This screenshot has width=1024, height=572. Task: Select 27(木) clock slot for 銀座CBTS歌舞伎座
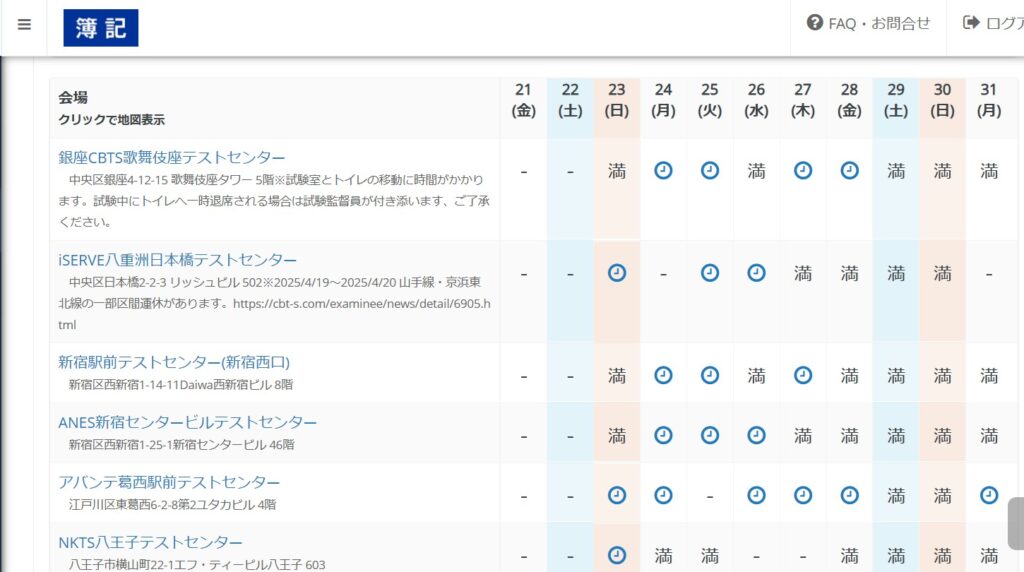coord(803,171)
